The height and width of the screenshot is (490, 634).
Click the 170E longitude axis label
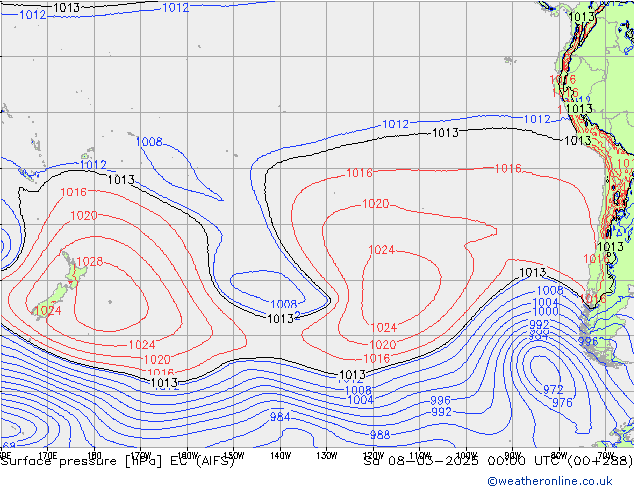click(x=47, y=455)
